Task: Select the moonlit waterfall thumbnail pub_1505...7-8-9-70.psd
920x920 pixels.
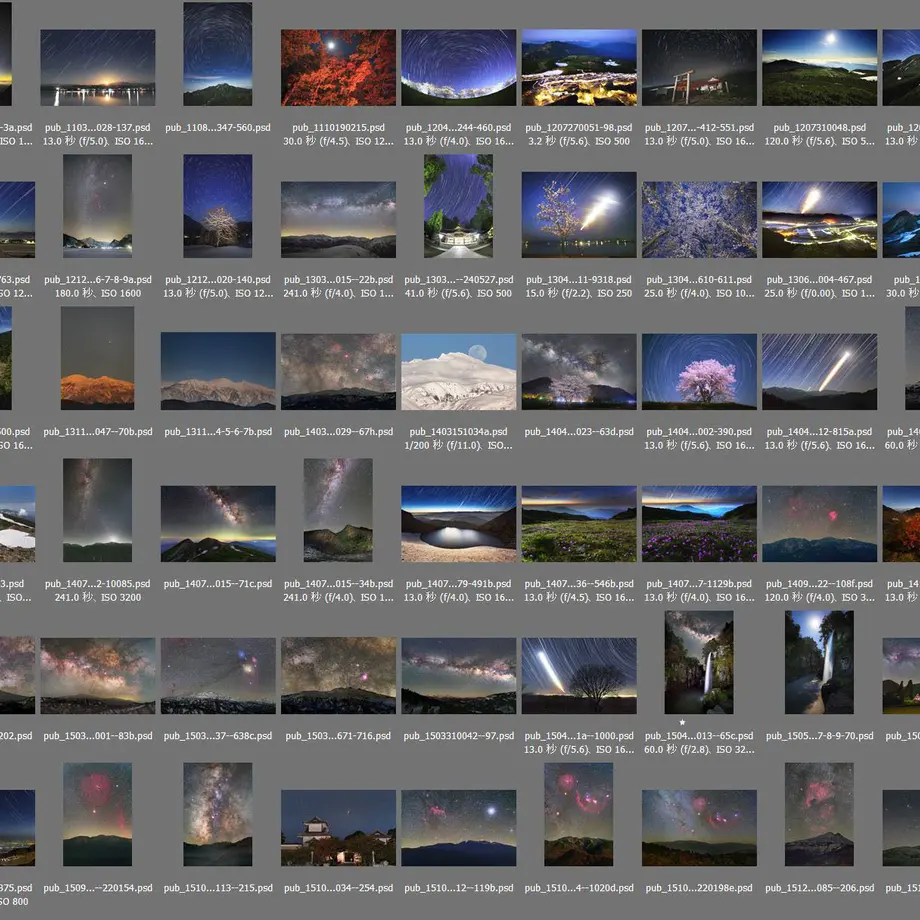Action: coord(819,662)
